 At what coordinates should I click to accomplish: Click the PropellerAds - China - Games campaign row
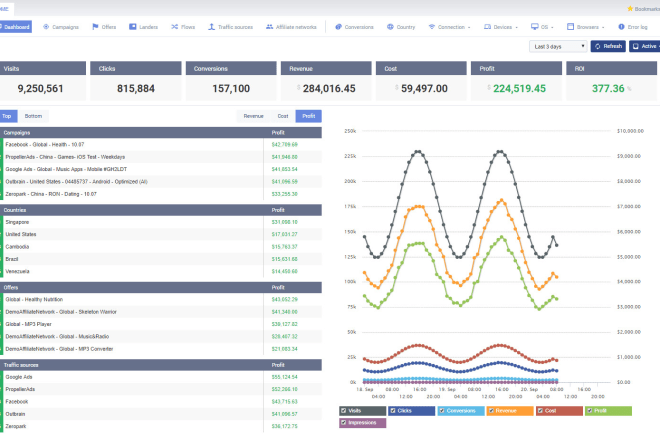point(161,157)
